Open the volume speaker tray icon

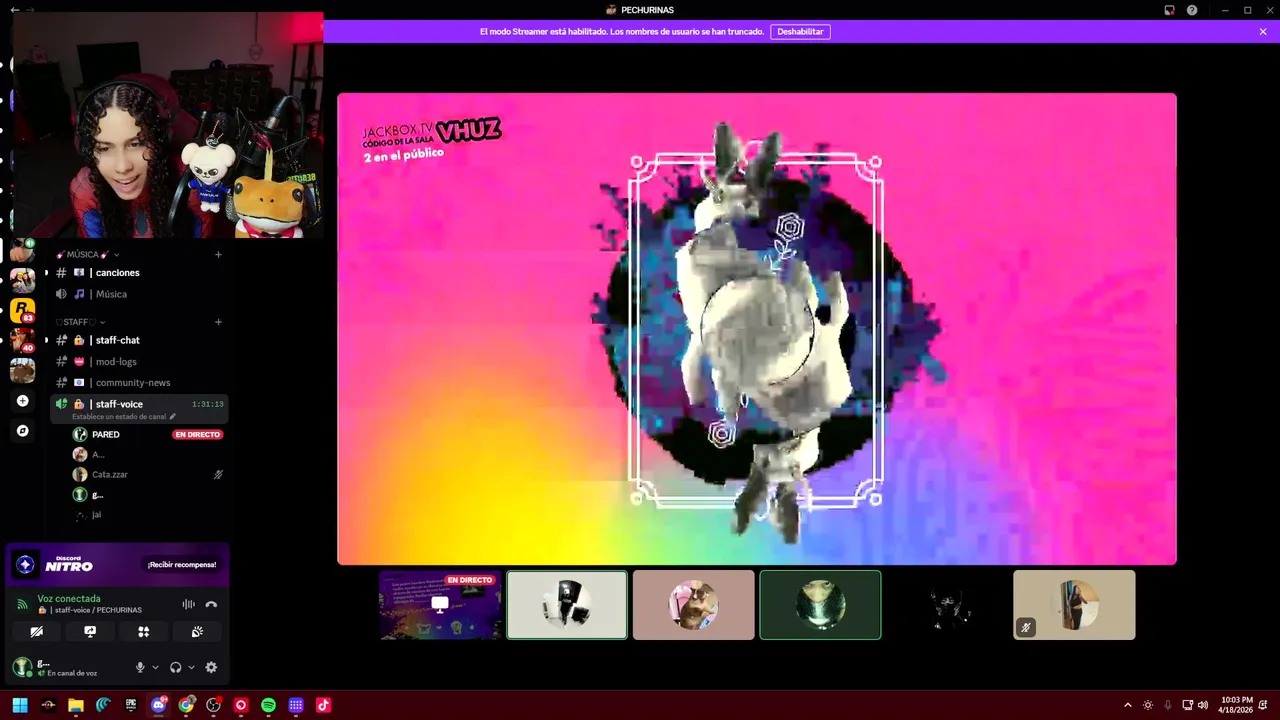point(1203,705)
